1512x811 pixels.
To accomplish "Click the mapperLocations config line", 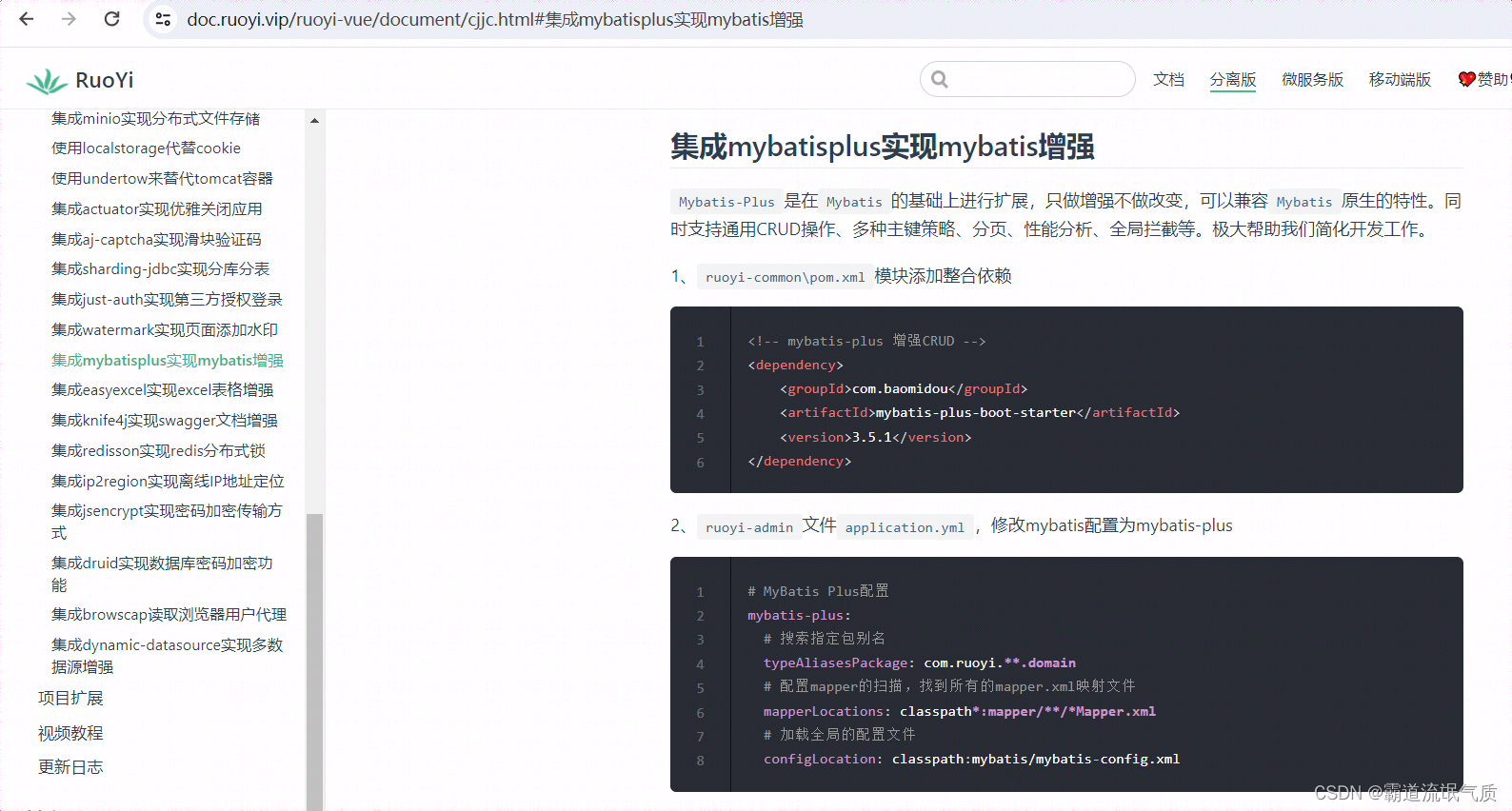I will [x=960, y=711].
